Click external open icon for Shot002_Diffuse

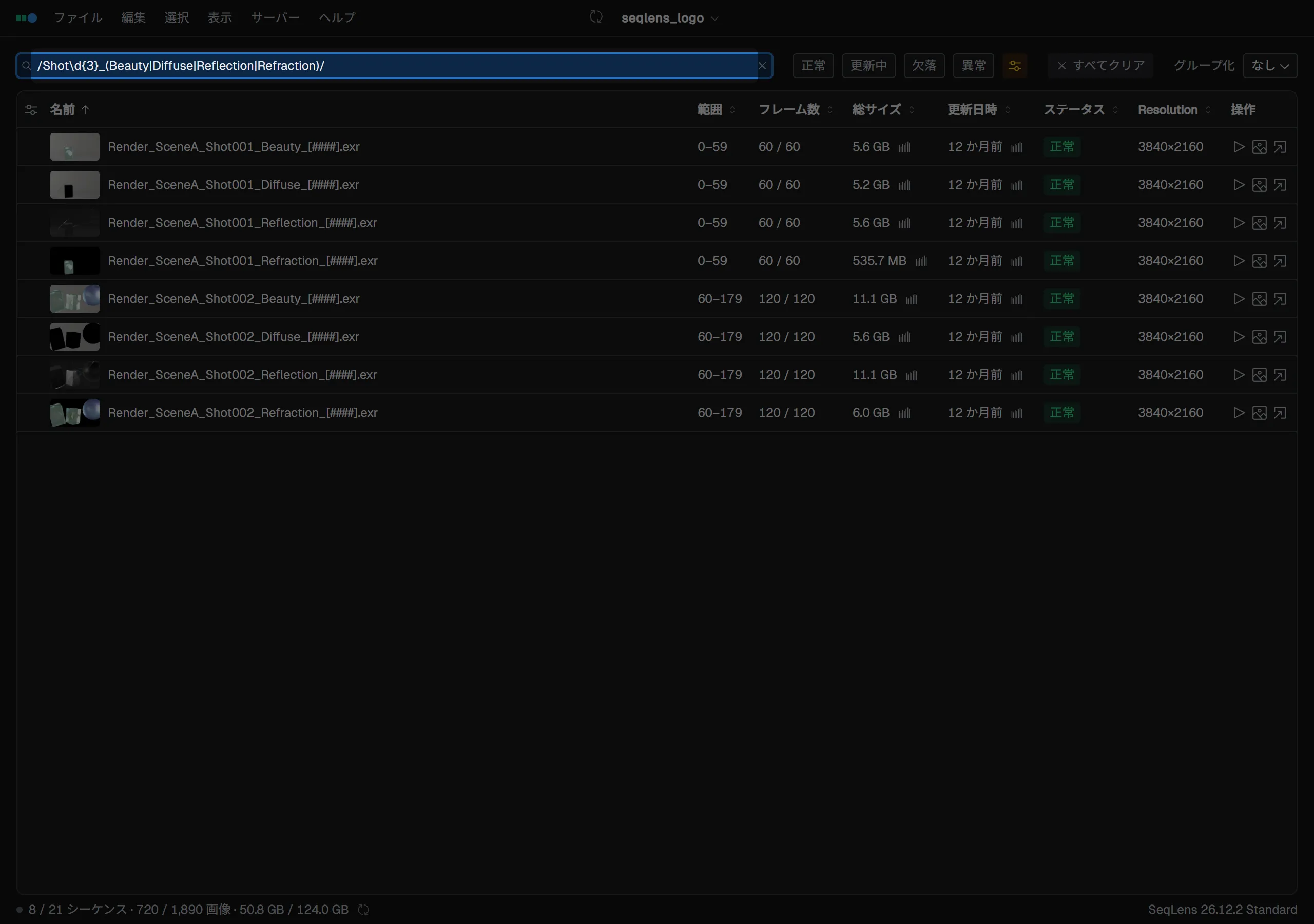pyautogui.click(x=1280, y=337)
